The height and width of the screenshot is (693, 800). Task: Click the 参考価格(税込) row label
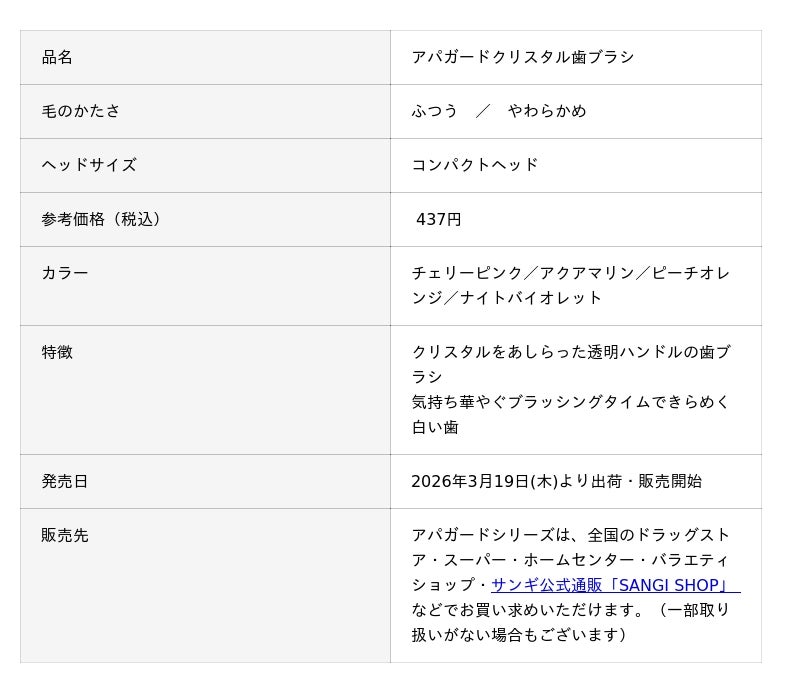point(101,219)
